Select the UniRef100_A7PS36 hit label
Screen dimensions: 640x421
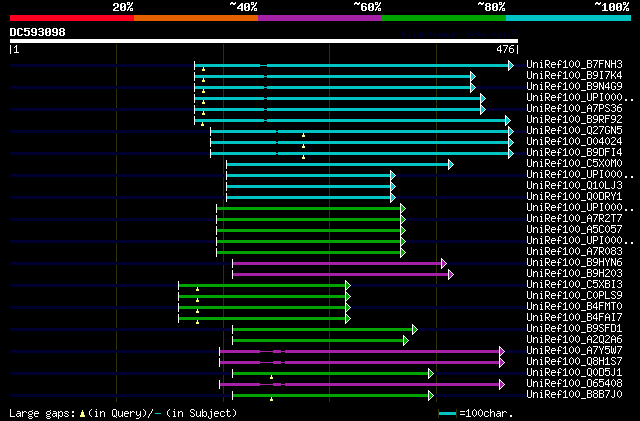(x=574, y=109)
